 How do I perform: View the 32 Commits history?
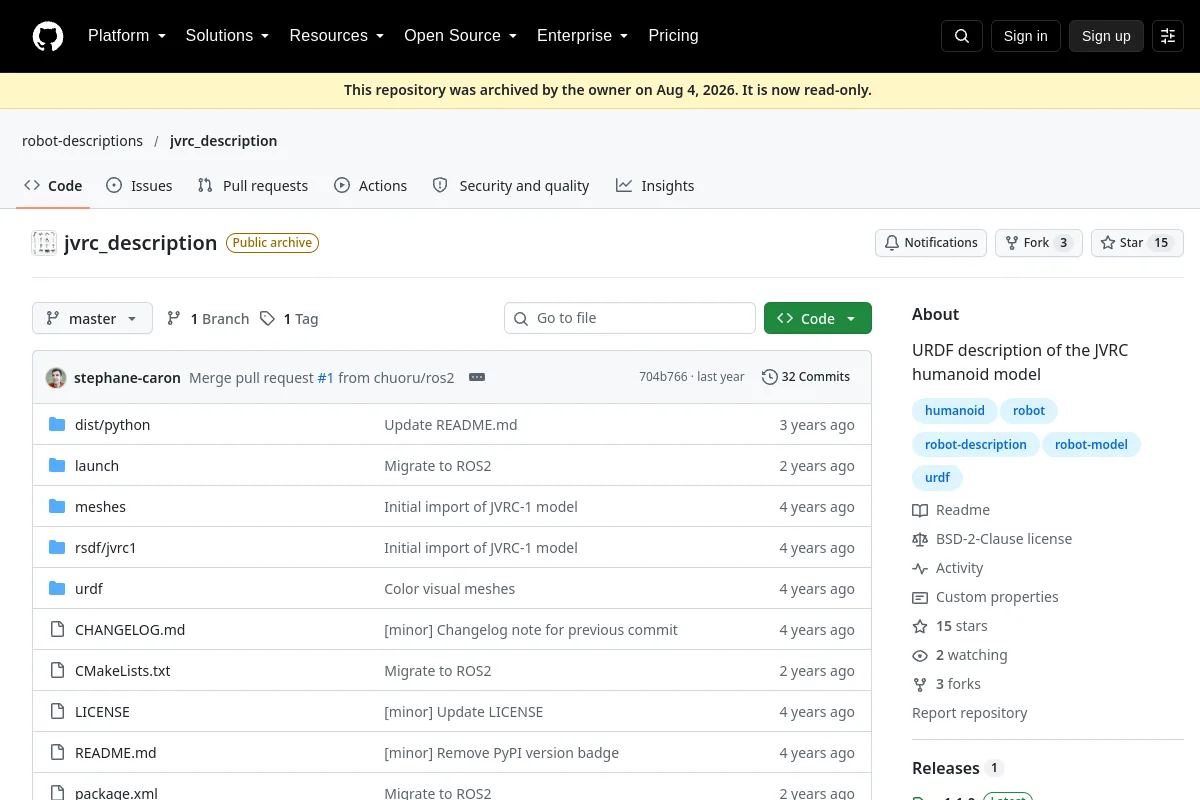pos(806,377)
